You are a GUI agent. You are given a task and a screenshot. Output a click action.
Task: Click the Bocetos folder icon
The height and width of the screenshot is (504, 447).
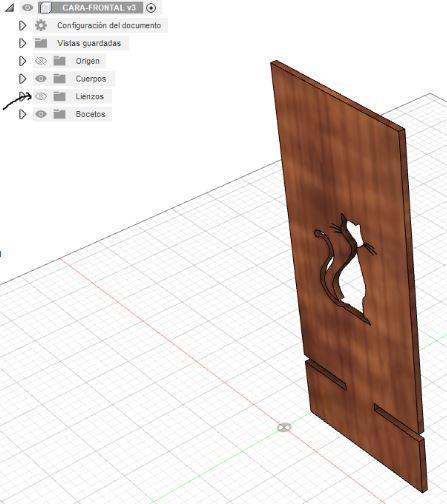pyautogui.click(x=60, y=114)
